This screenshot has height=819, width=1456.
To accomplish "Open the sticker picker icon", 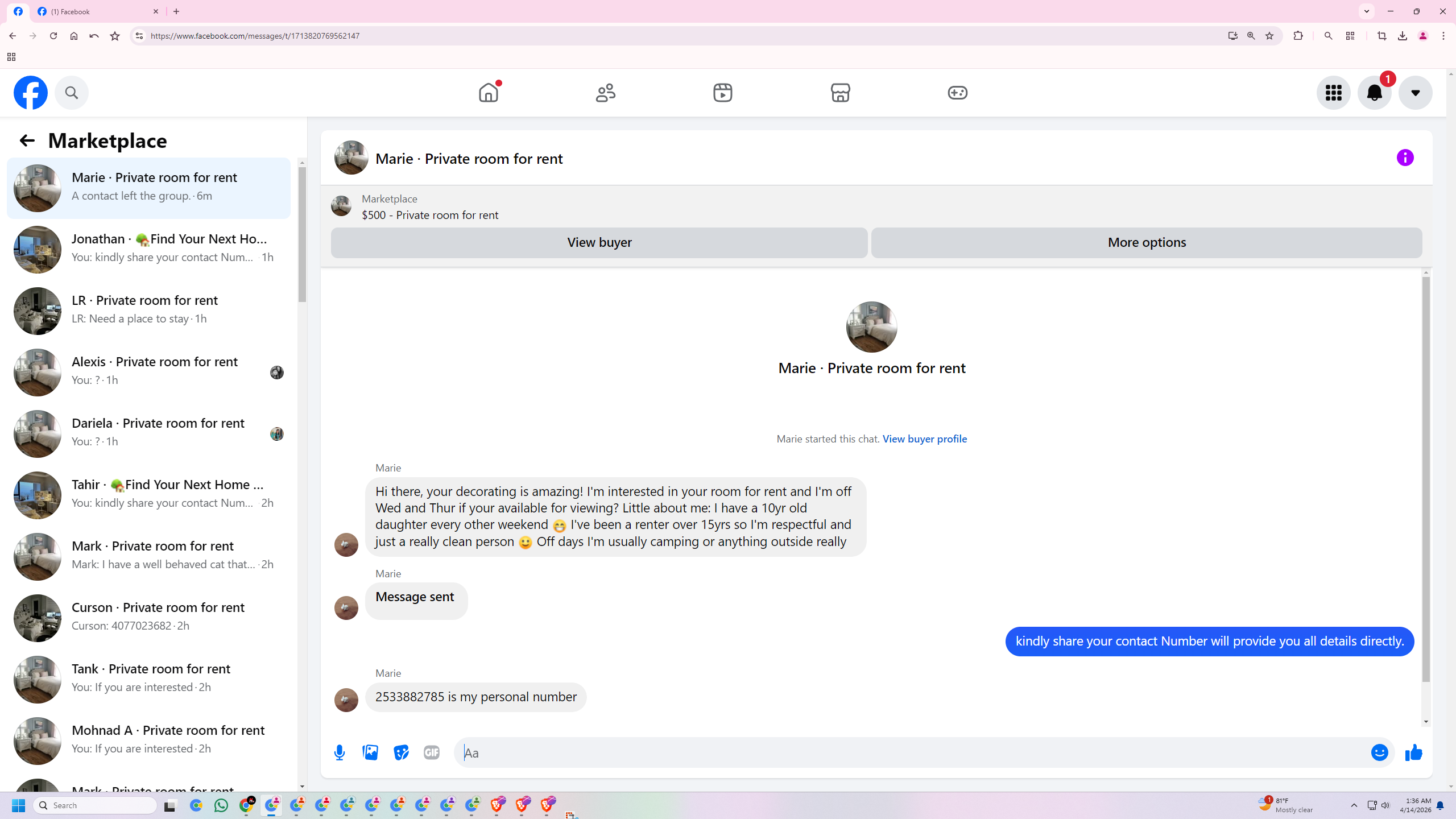I will point(401,752).
